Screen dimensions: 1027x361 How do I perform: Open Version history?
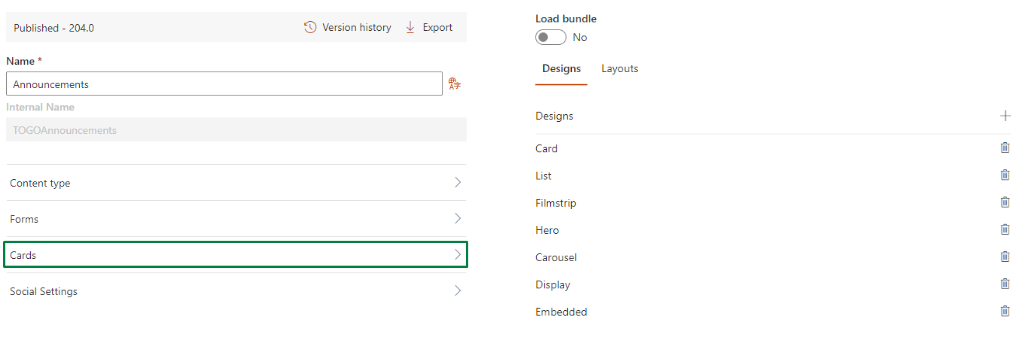point(347,28)
